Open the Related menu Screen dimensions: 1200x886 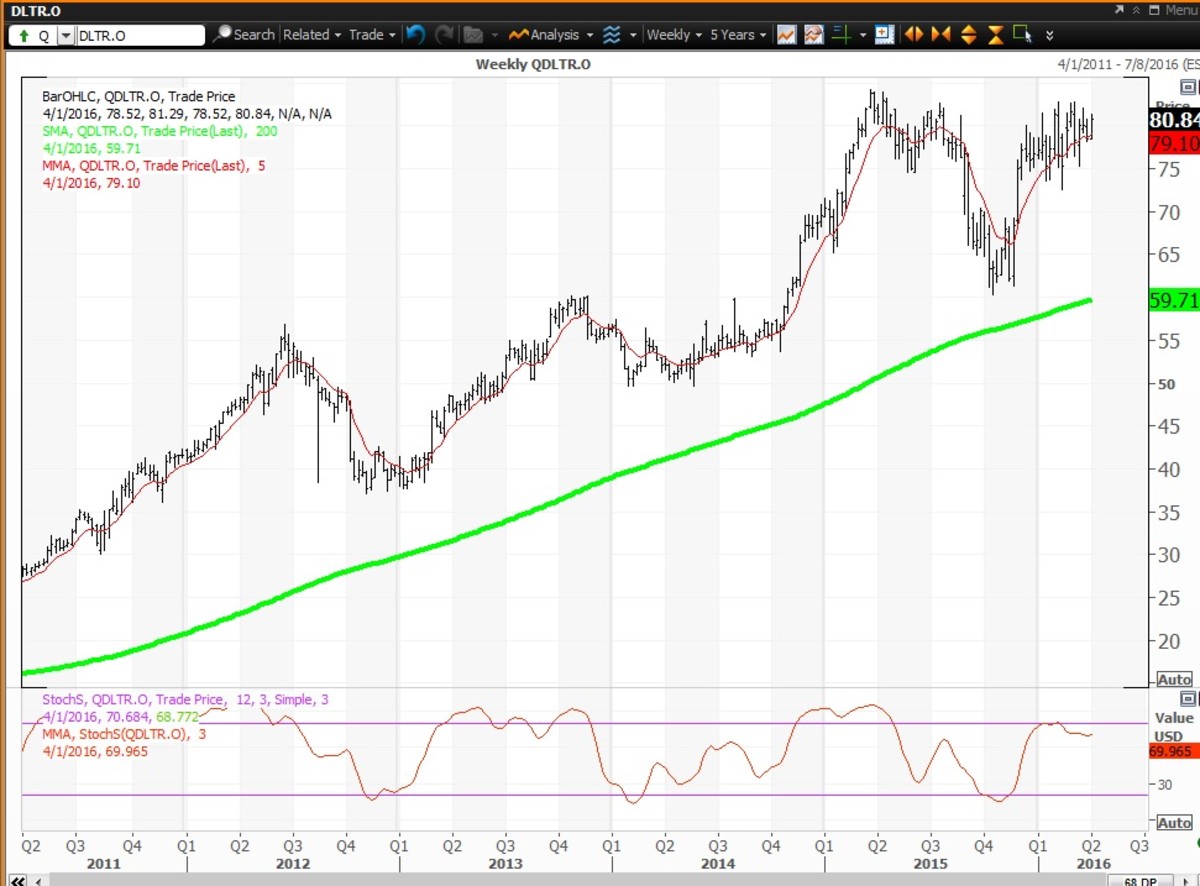[311, 34]
